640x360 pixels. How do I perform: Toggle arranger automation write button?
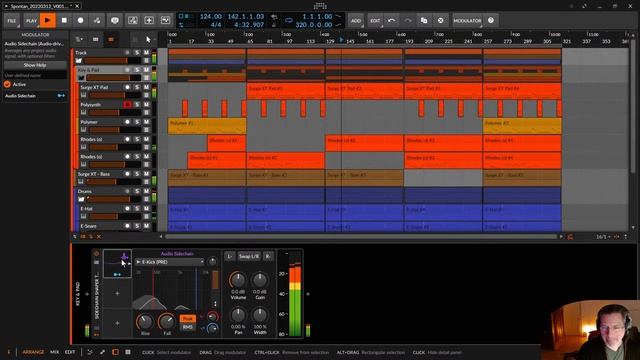coord(97,20)
